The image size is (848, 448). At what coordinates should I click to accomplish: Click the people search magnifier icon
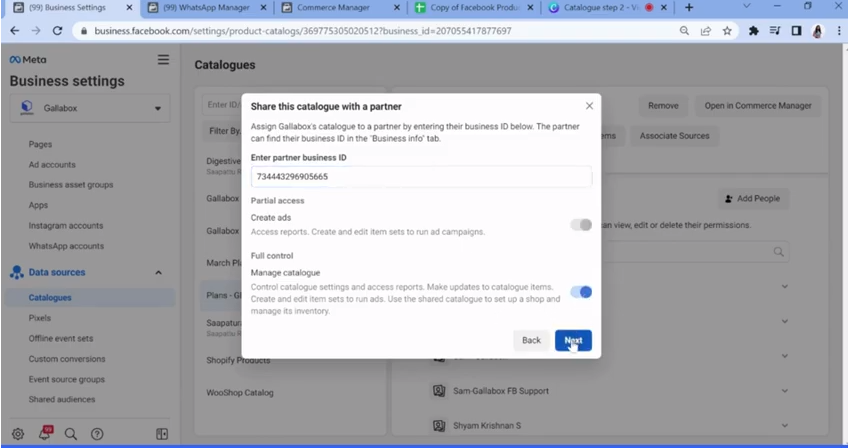(x=778, y=252)
